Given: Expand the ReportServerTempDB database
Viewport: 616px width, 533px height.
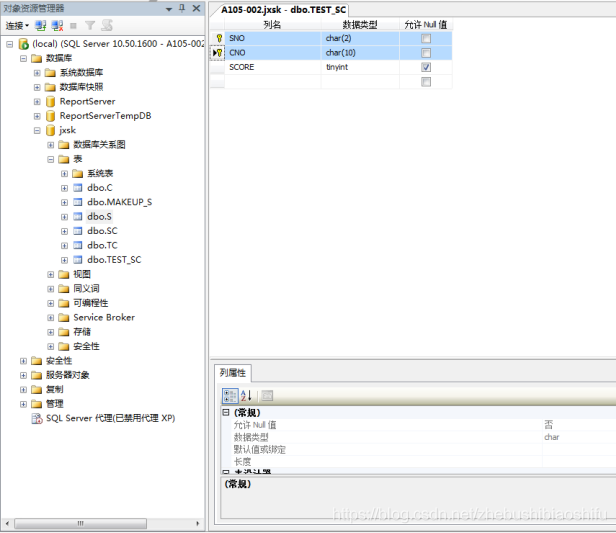Looking at the screenshot, I should [x=37, y=116].
